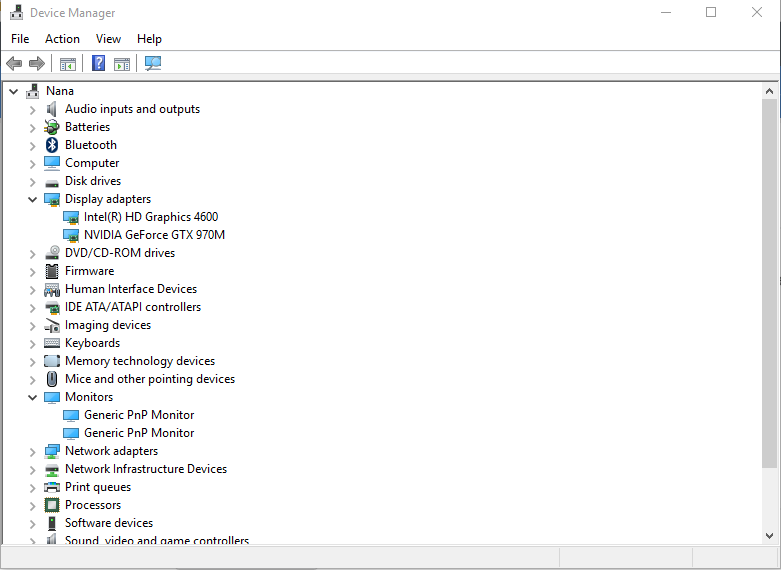
Task: Select the first Generic PnP Monitor entry
Action: click(x=139, y=415)
